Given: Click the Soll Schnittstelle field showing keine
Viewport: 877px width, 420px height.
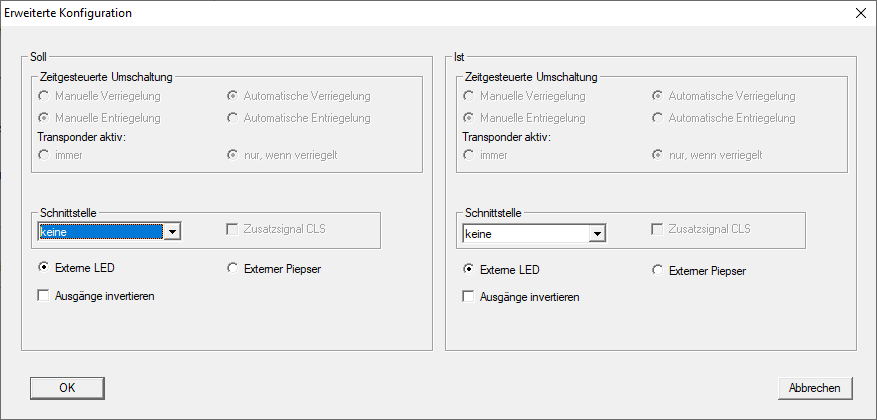Looking at the screenshot, I should 100,232.
